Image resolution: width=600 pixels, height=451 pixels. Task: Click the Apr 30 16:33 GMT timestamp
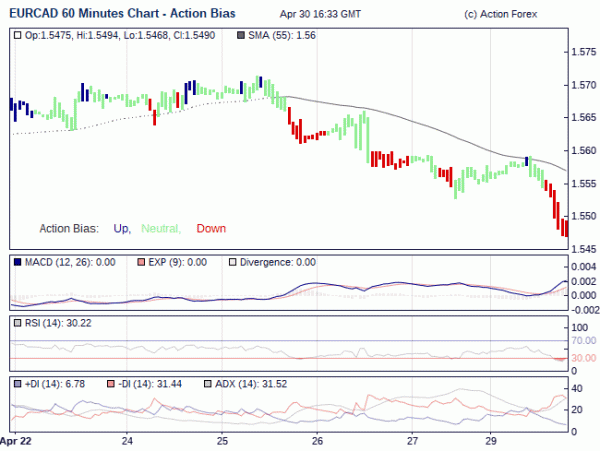[320, 14]
